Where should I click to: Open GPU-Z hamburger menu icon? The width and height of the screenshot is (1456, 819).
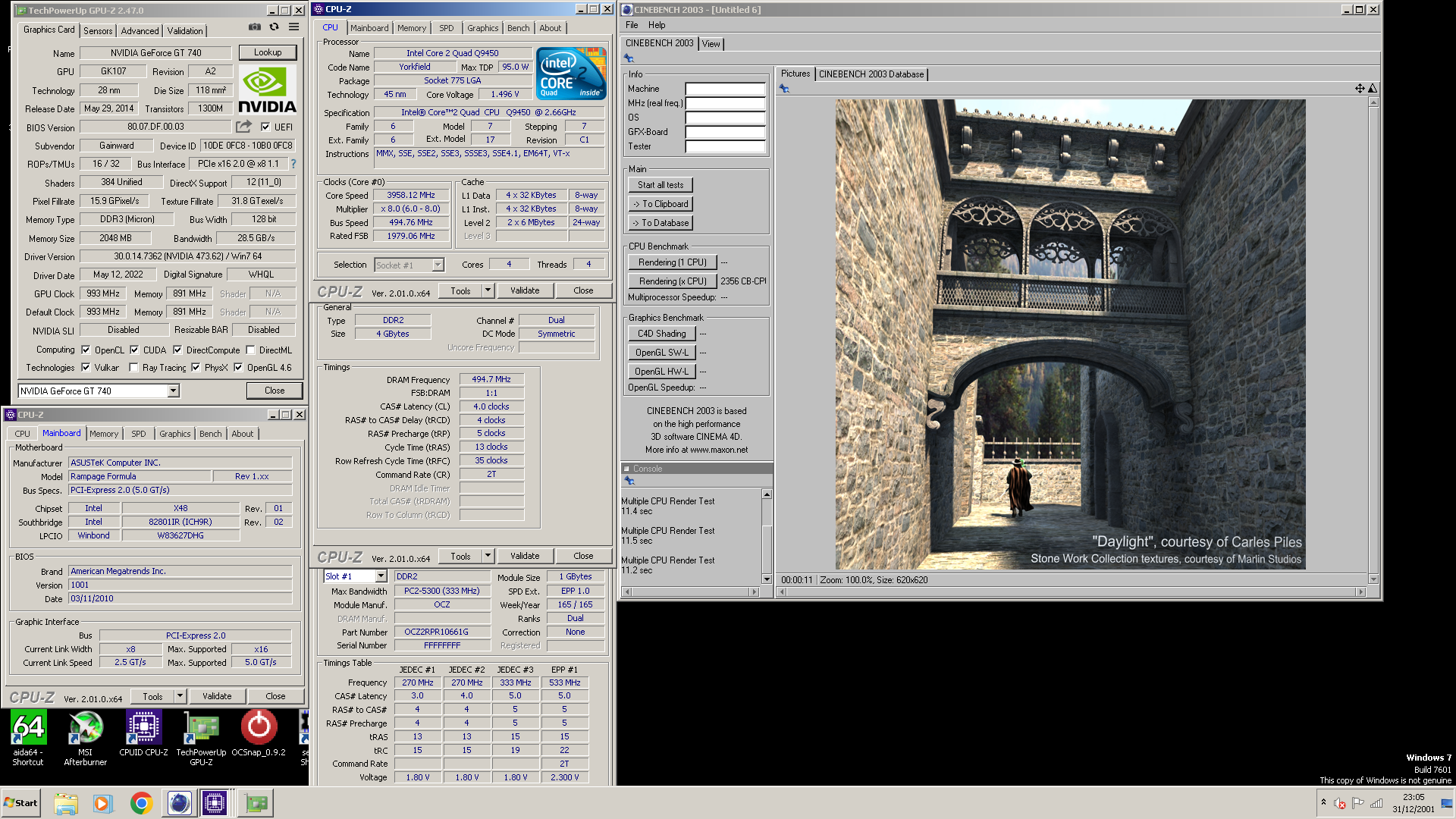[293, 27]
